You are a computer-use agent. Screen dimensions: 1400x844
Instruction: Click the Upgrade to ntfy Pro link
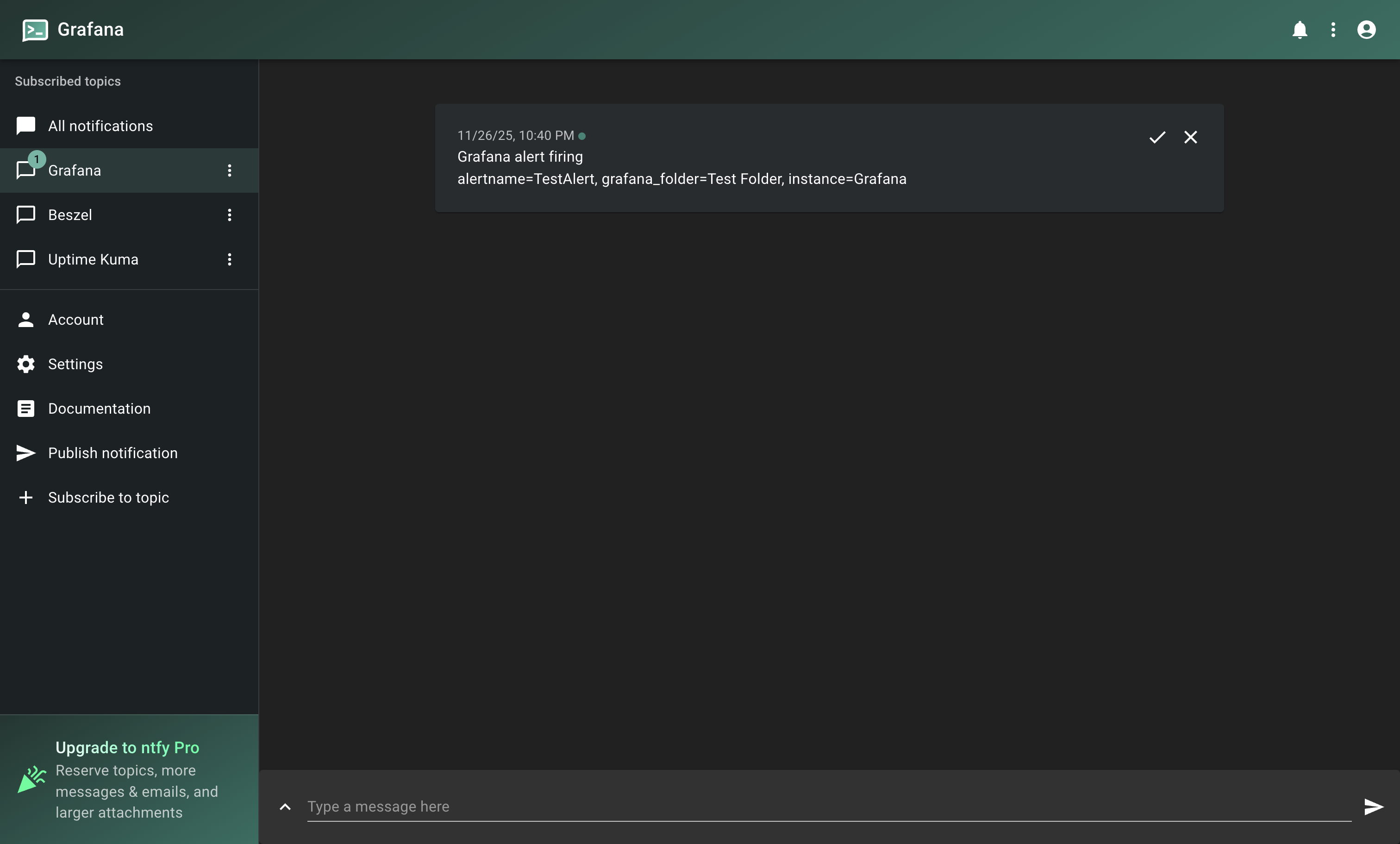pyautogui.click(x=127, y=747)
